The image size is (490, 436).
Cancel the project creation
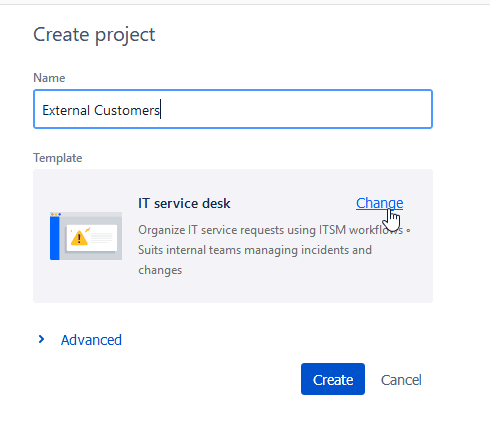[x=401, y=380]
